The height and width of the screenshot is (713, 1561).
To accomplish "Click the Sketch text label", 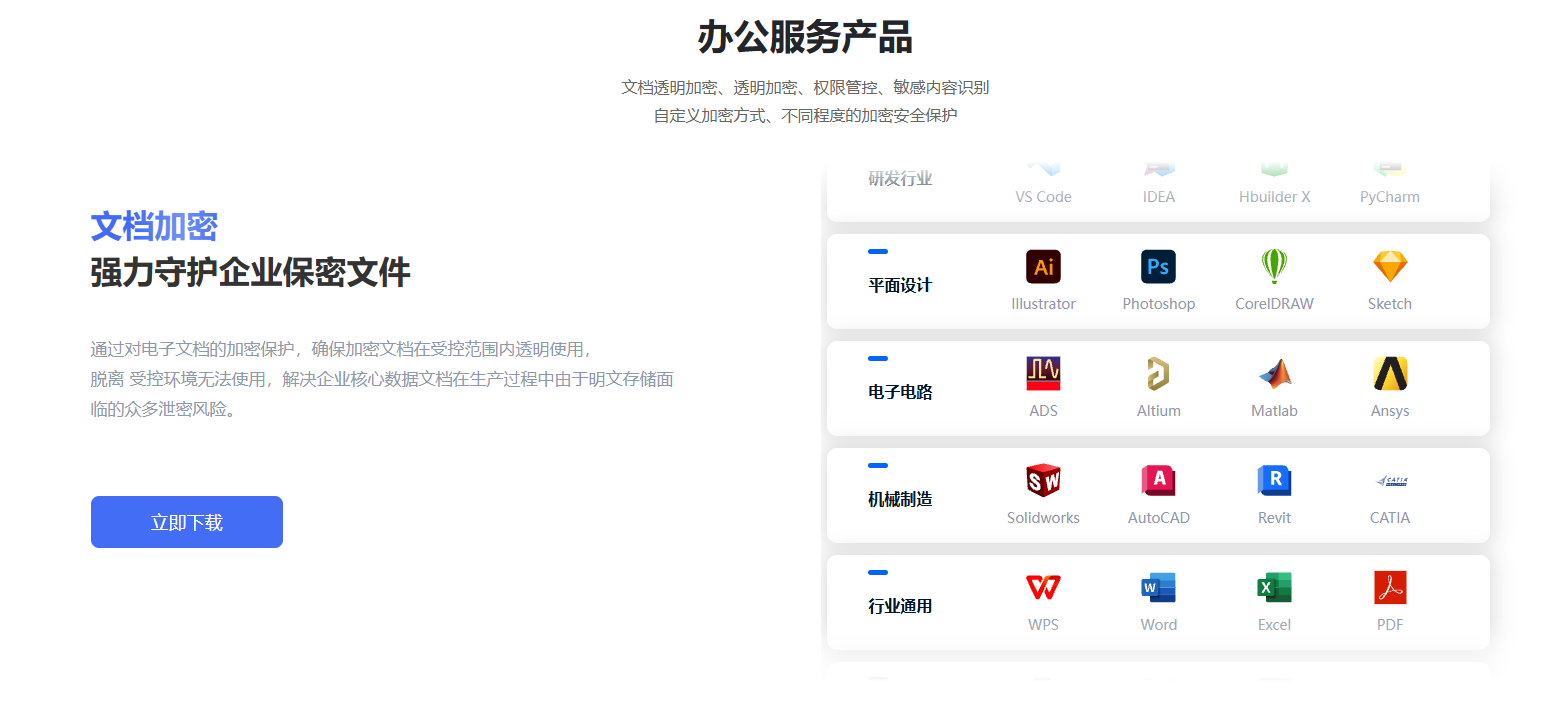I will 1390,304.
